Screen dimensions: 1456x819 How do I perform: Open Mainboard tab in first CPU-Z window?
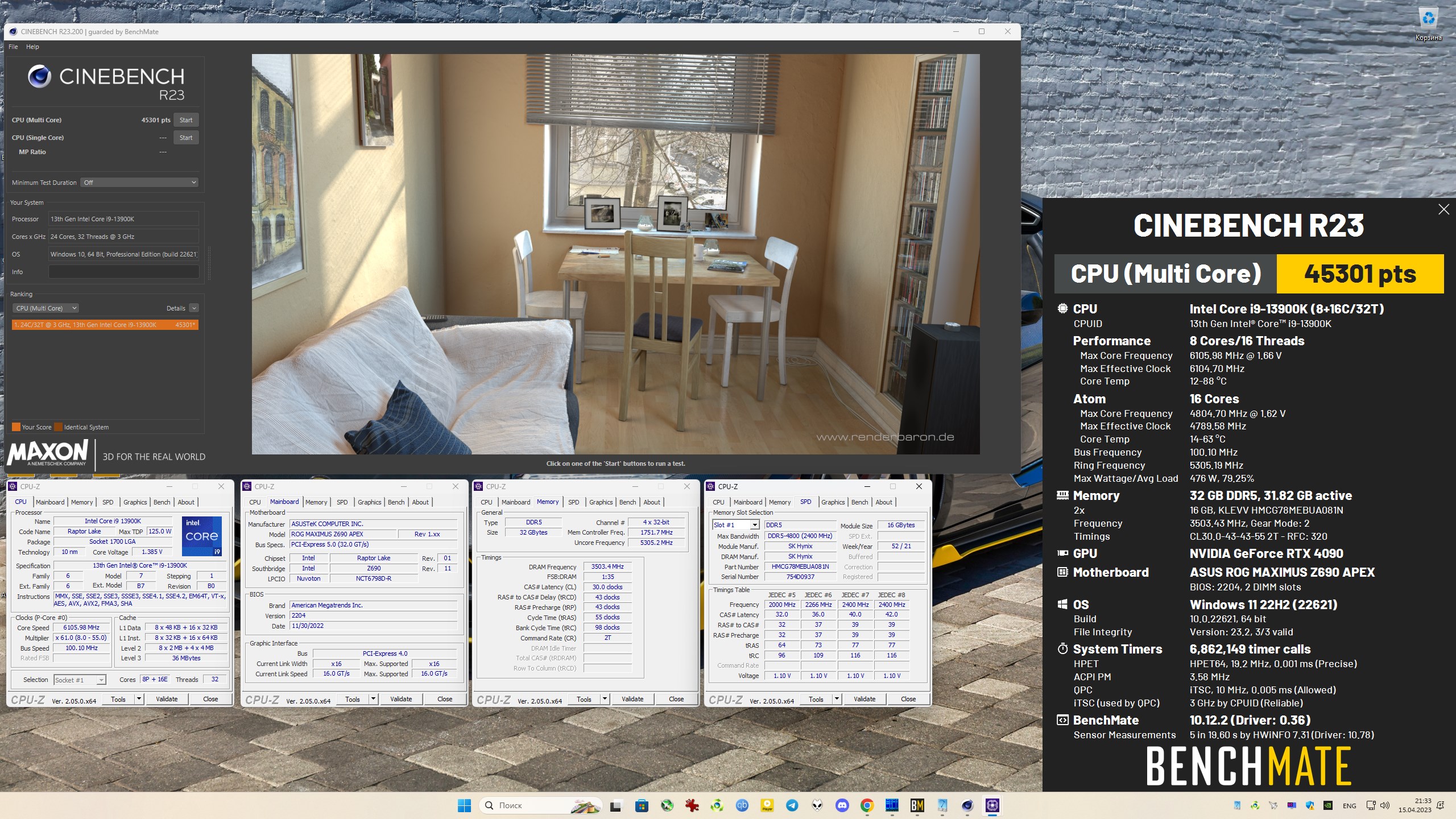(x=50, y=502)
